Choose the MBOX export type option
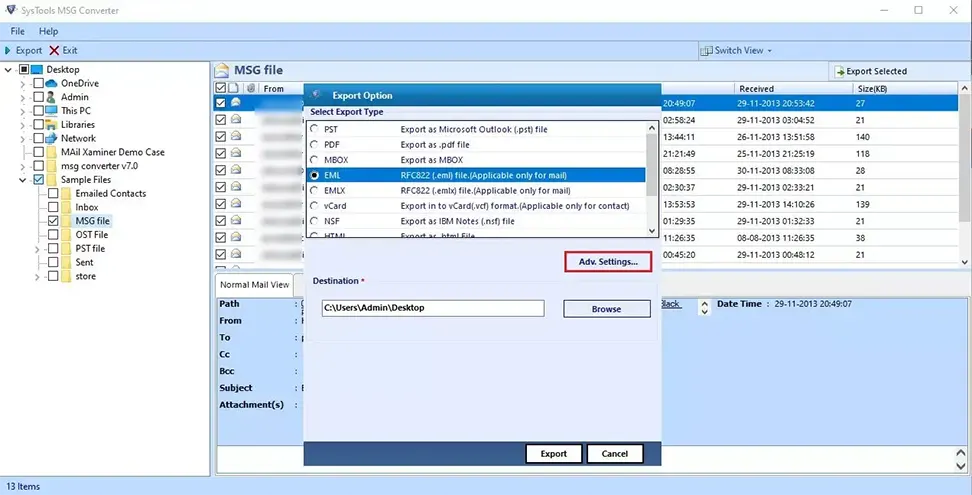Viewport: 972px width, 495px height. coord(315,160)
